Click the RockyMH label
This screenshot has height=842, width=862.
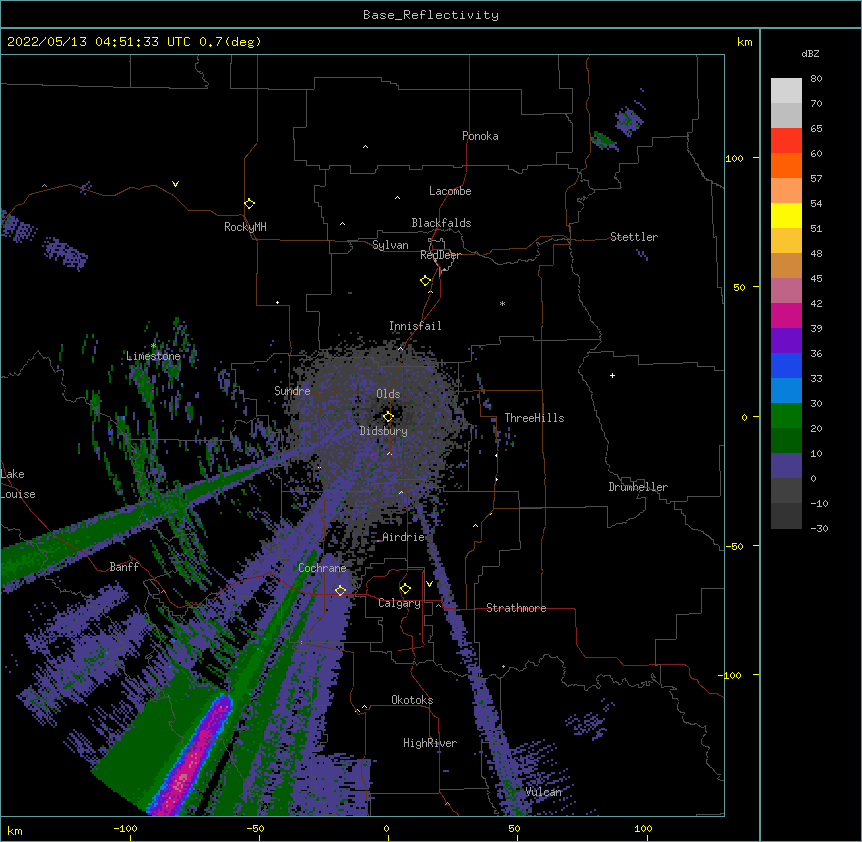pos(245,227)
